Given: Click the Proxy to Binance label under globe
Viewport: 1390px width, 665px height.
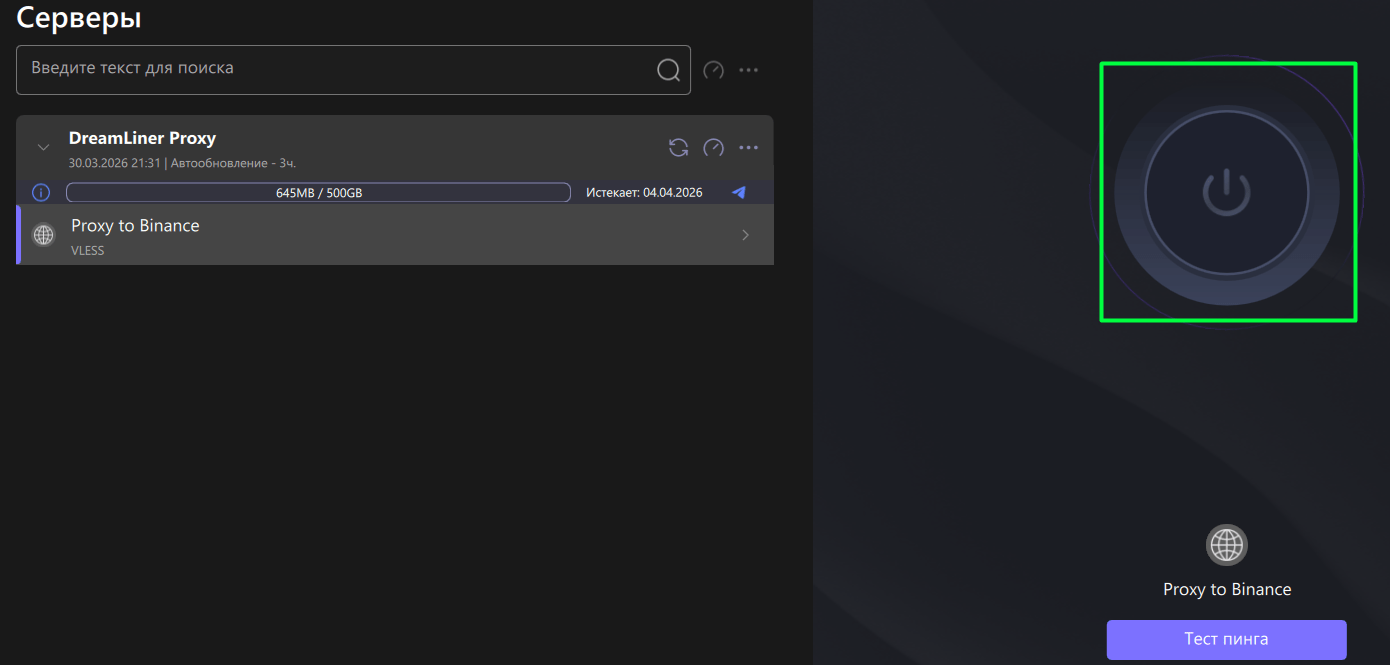Looking at the screenshot, I should click(x=1226, y=589).
